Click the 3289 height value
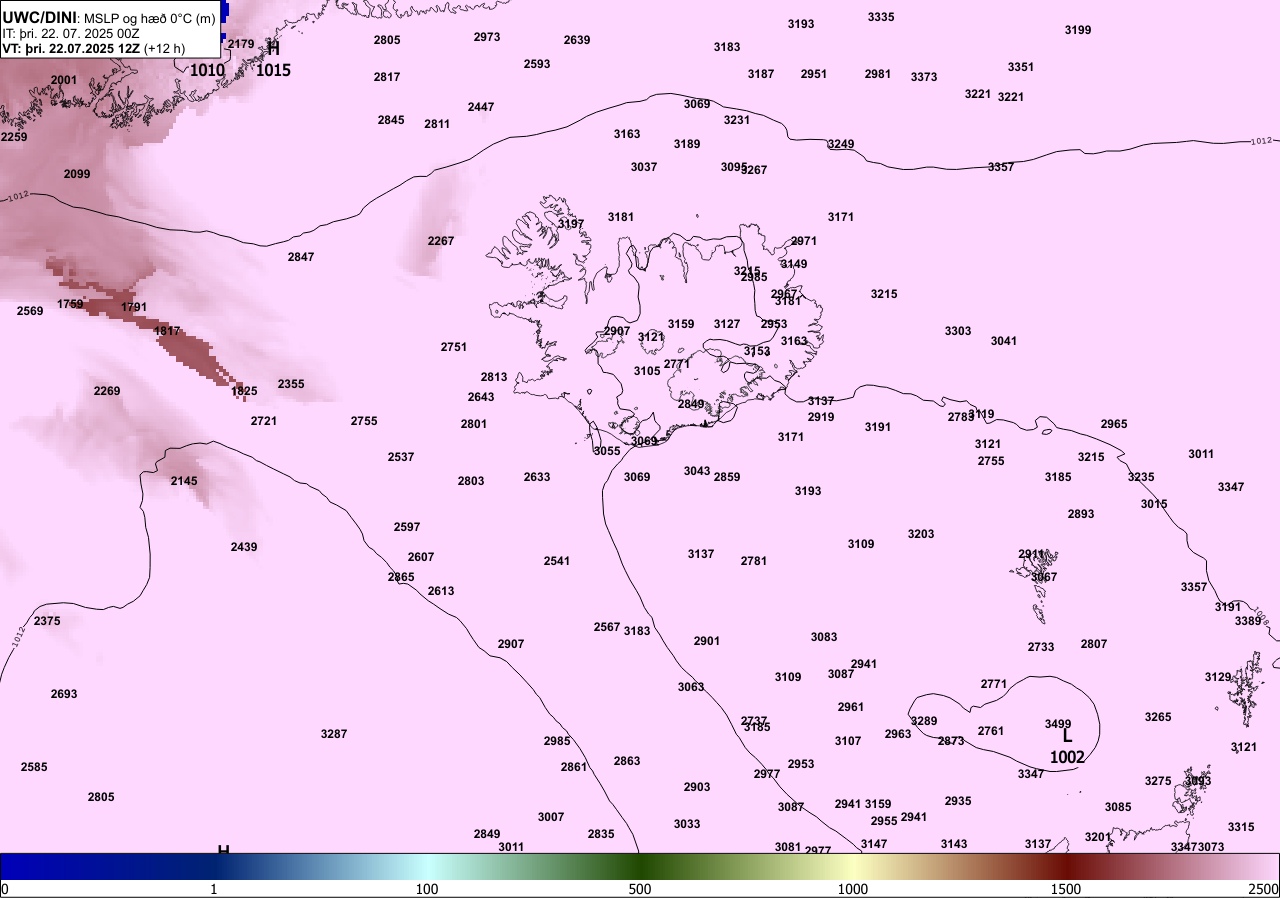Viewport: 1280px width, 898px height. (924, 721)
